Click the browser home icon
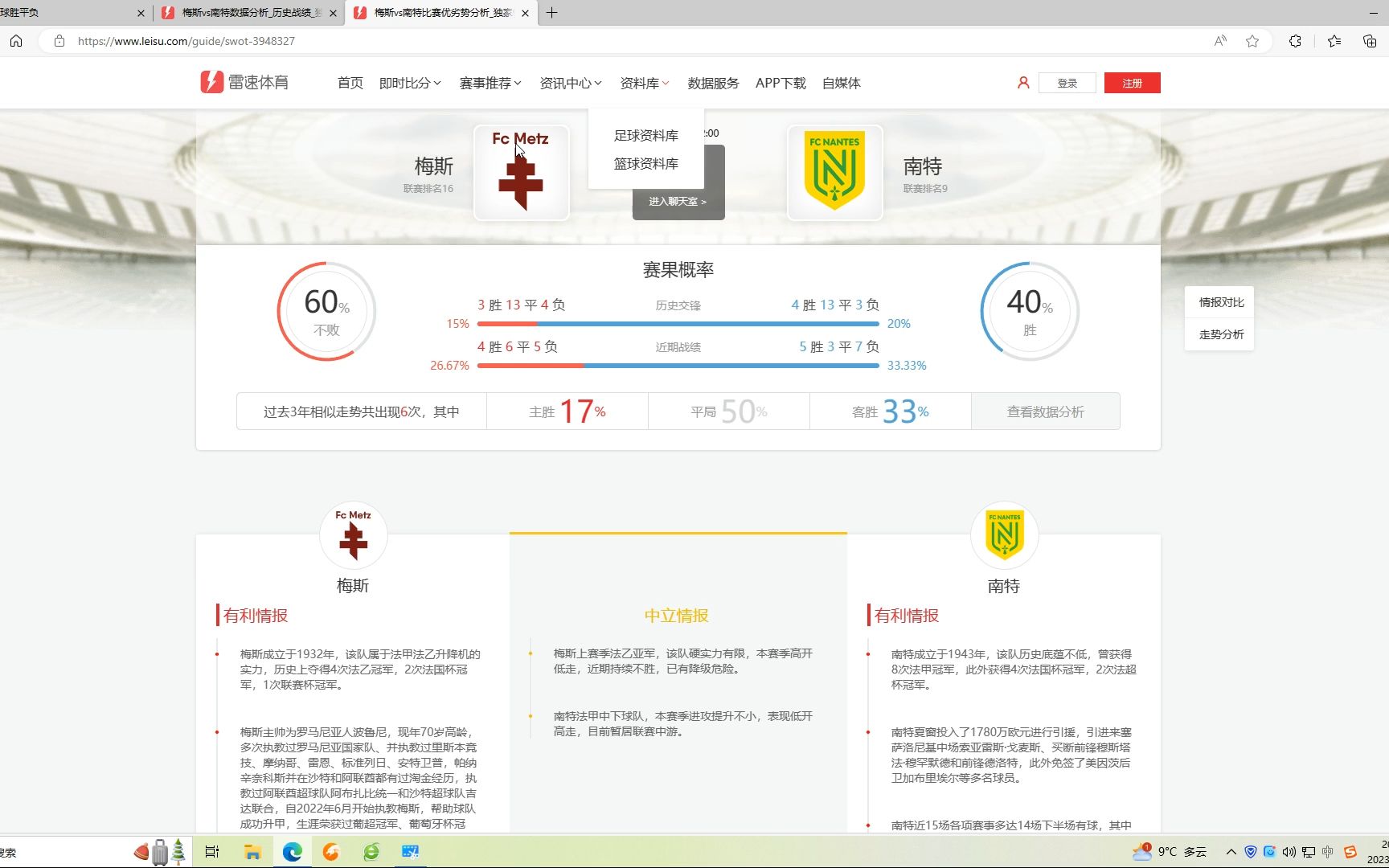This screenshot has width=1389, height=868. [x=16, y=41]
